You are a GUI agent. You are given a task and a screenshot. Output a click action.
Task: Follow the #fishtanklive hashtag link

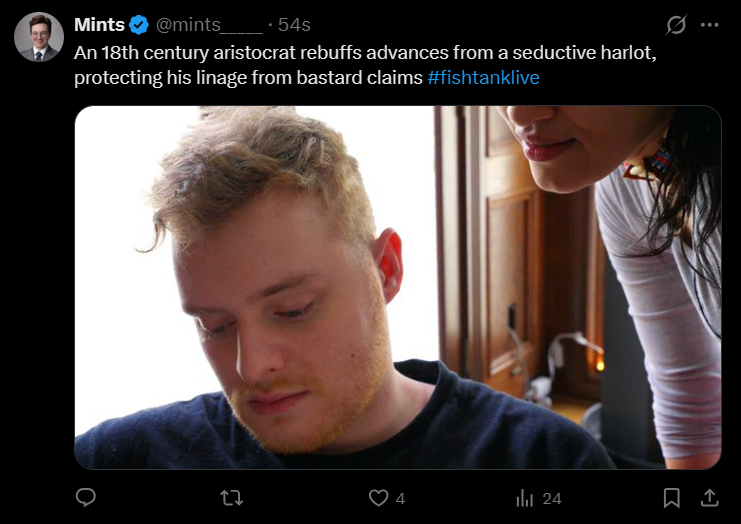(x=483, y=77)
